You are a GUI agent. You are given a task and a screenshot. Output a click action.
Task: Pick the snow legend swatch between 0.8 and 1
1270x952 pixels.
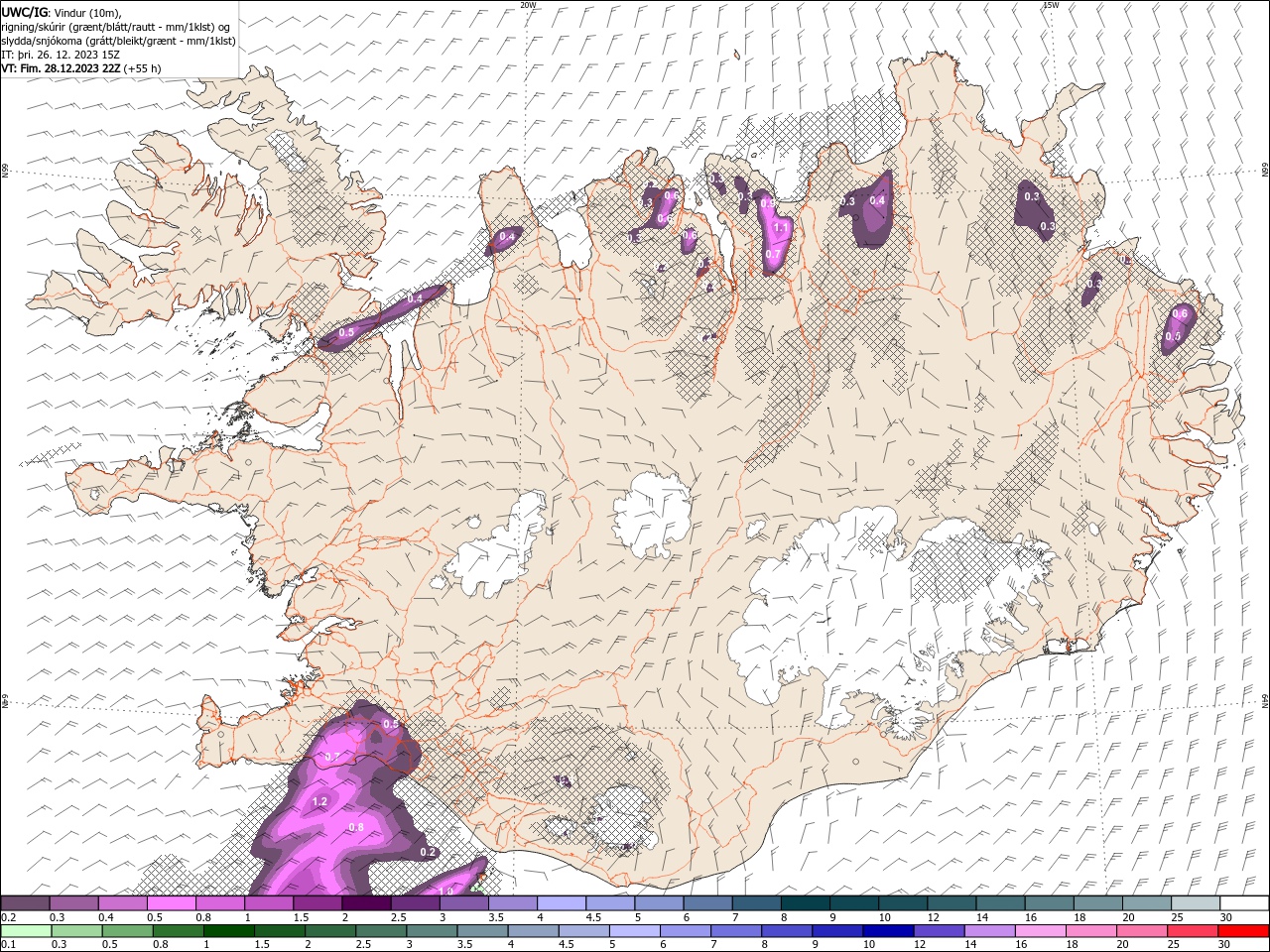point(219,902)
